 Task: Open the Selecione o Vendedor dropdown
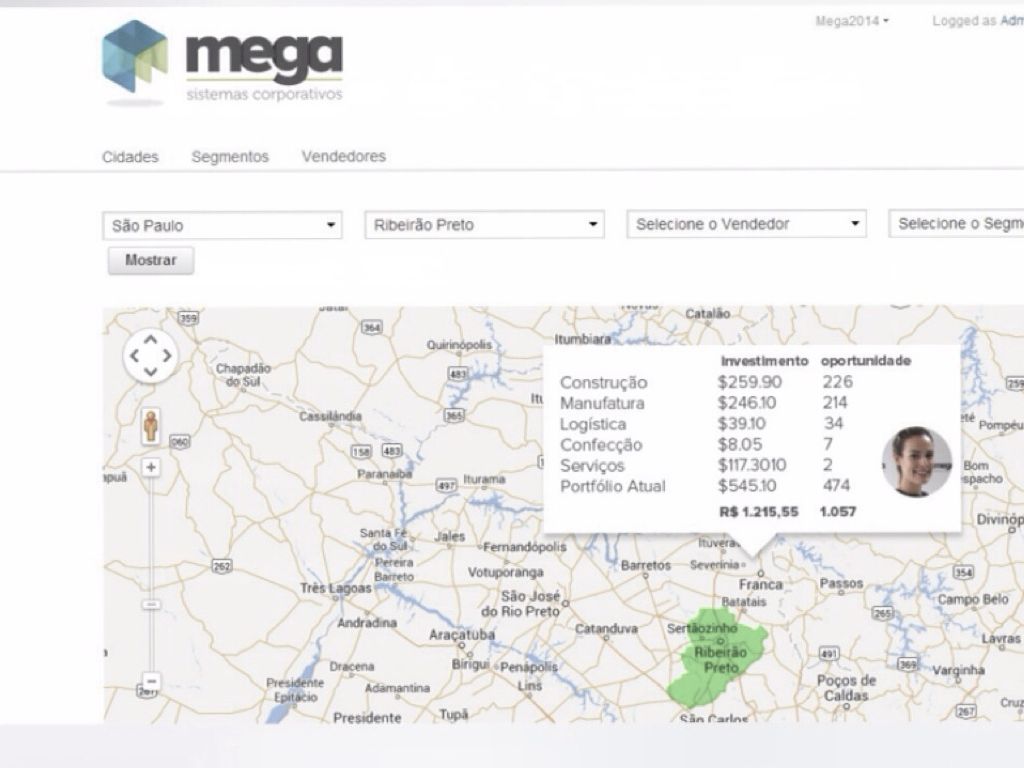746,224
